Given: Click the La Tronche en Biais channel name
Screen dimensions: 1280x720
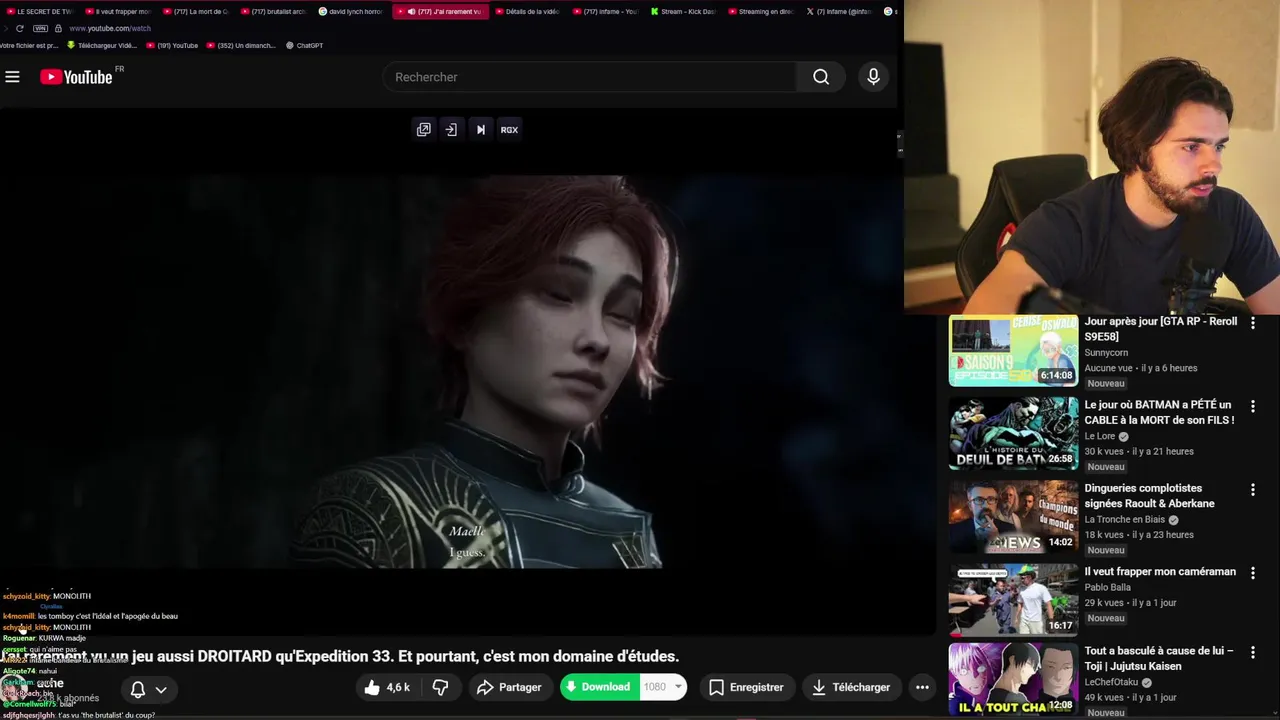Looking at the screenshot, I should [x=1125, y=520].
